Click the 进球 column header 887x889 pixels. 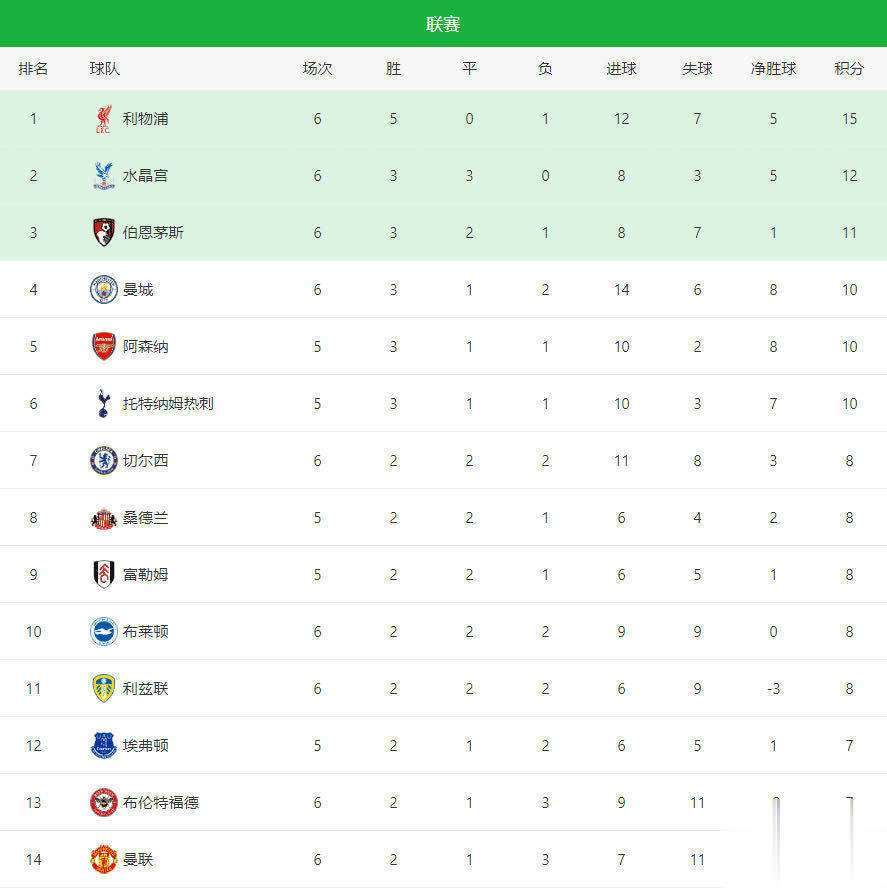pos(621,69)
